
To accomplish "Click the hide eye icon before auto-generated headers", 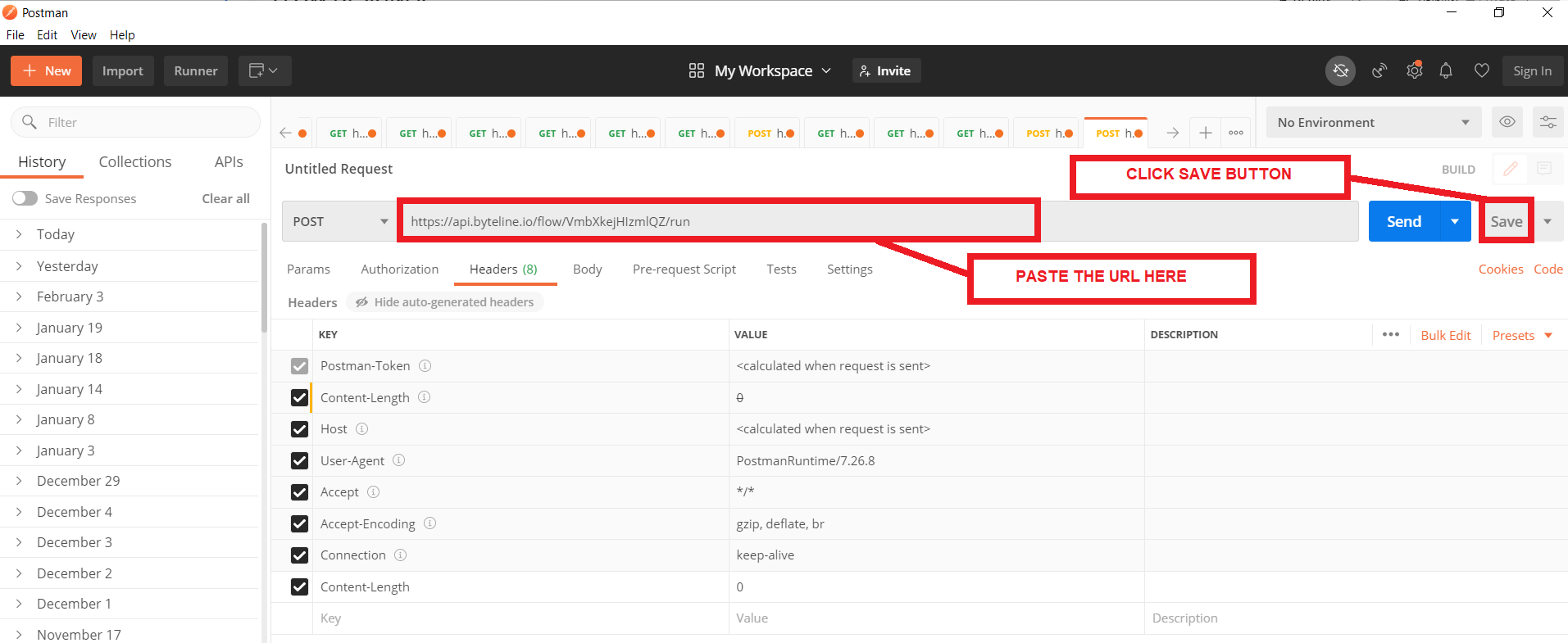I will tap(361, 302).
